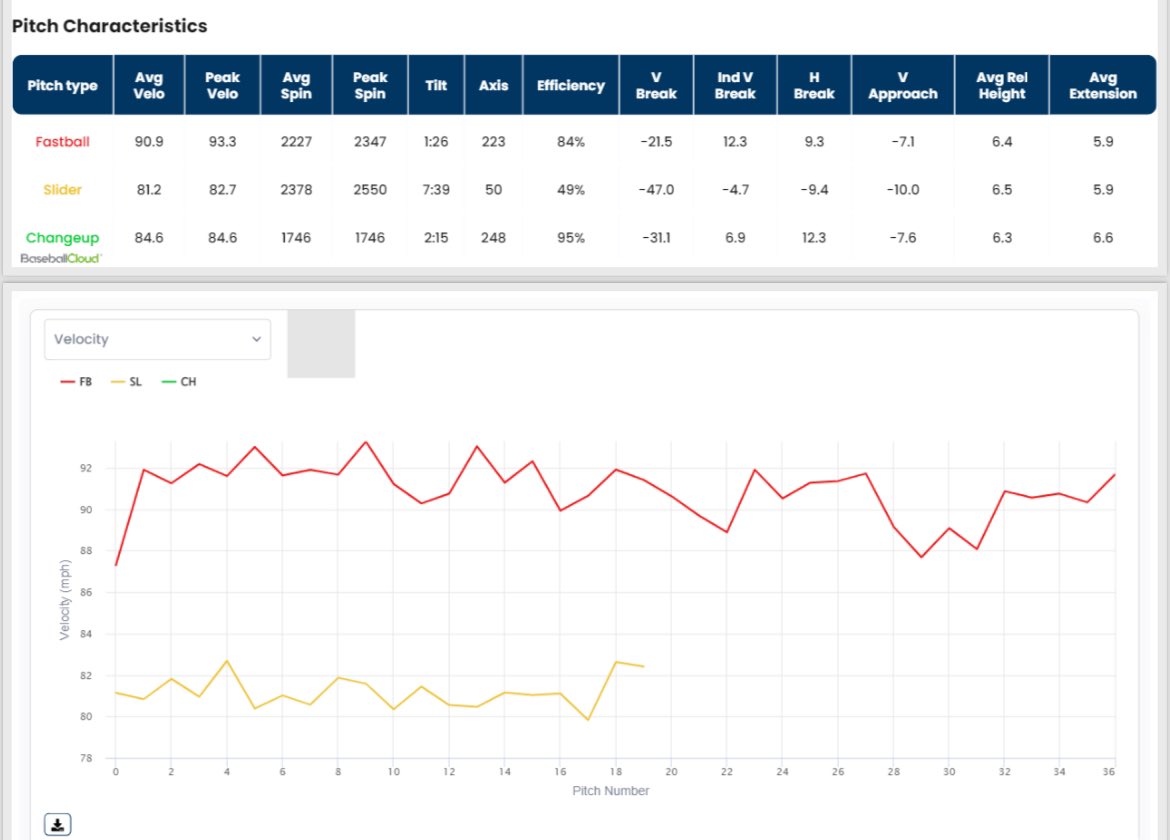Click Changeup Avg Extension value 6.6

point(1103,238)
